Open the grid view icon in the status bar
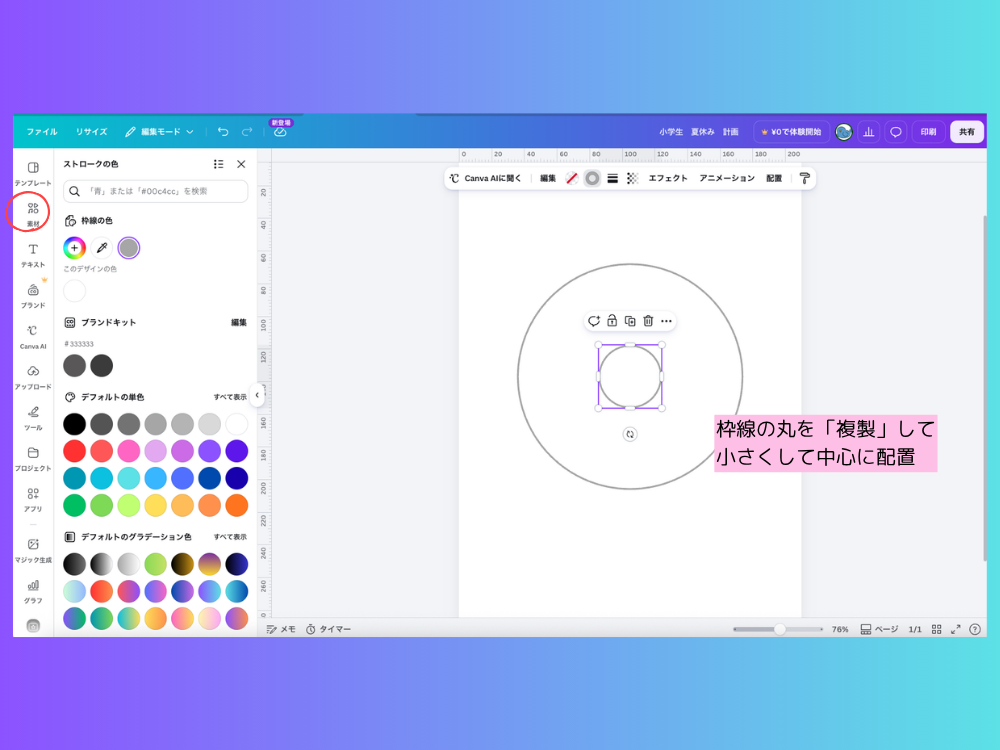This screenshot has height=750, width=1000. click(936, 629)
